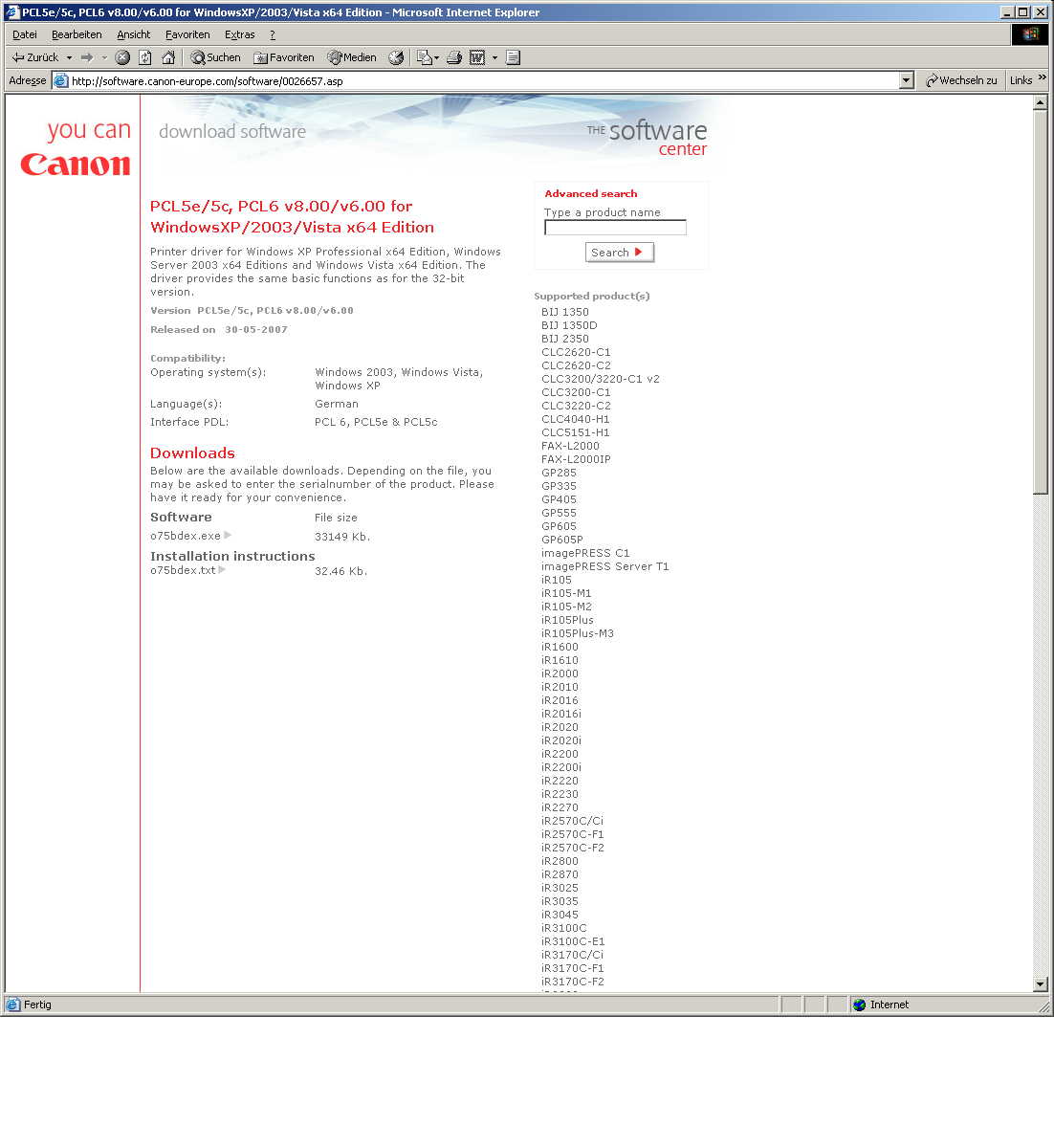Open the Mail toolbar icon

pos(425,57)
